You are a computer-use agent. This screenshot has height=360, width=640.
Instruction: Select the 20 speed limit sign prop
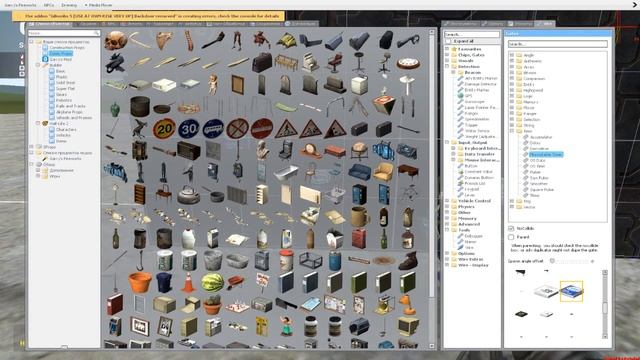(x=164, y=129)
